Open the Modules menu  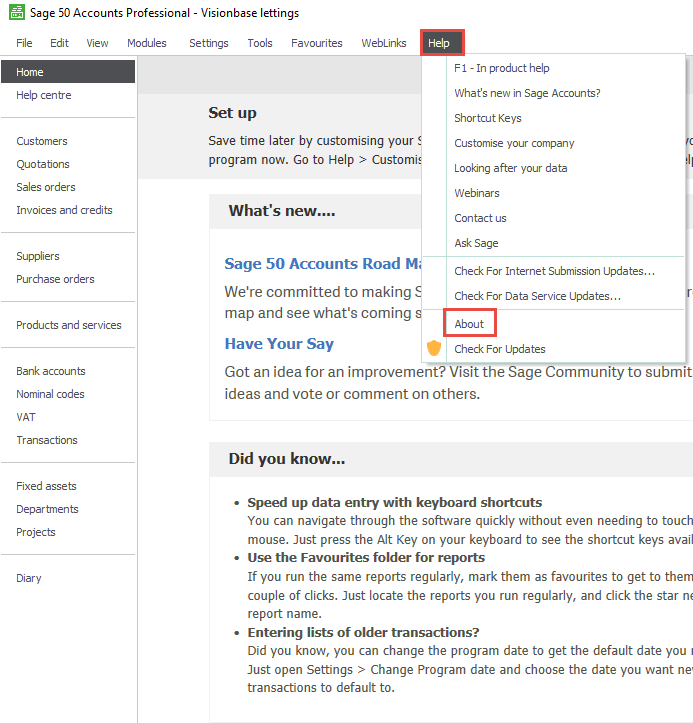(x=147, y=43)
